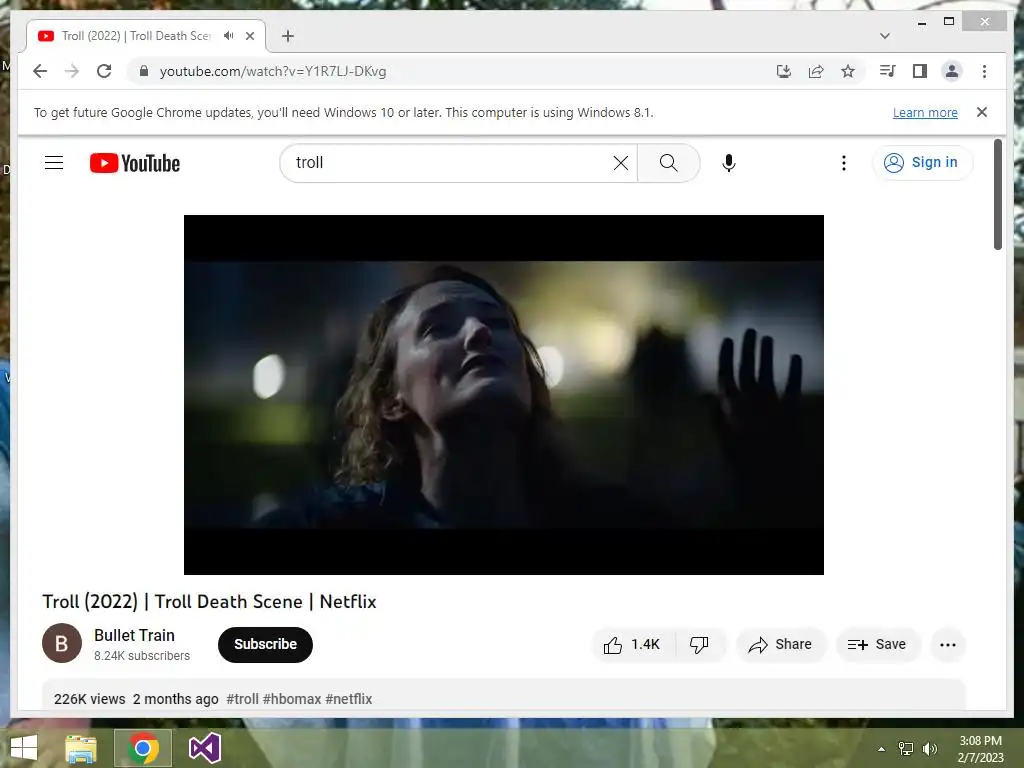Image resolution: width=1024 pixels, height=768 pixels.
Task: Click the magnifier search button
Action: (668, 163)
